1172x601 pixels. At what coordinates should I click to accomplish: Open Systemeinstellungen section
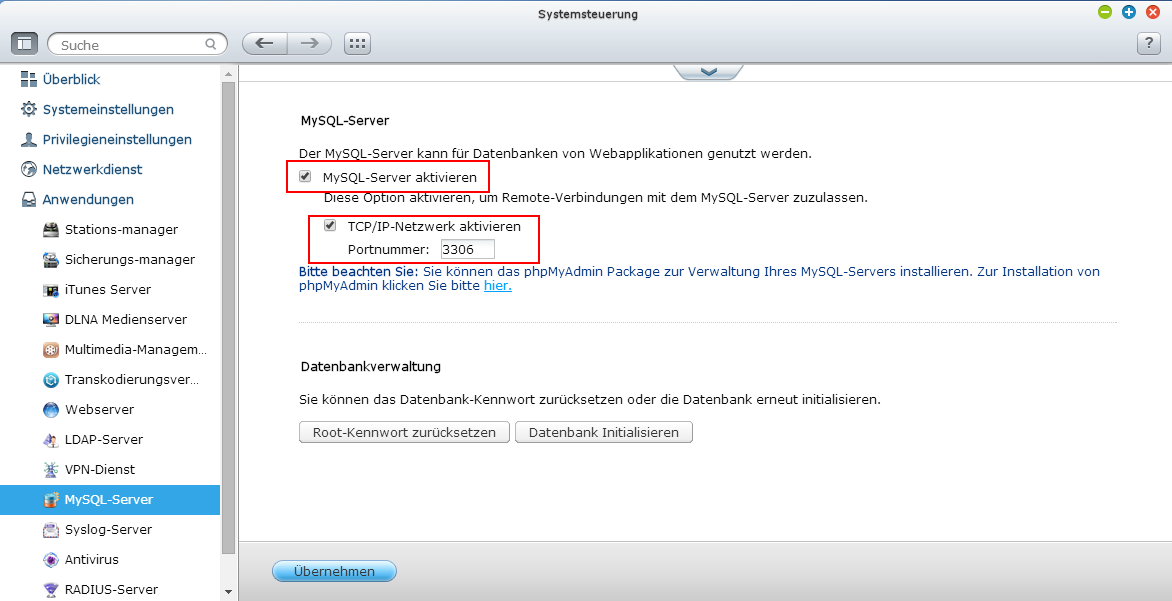108,109
